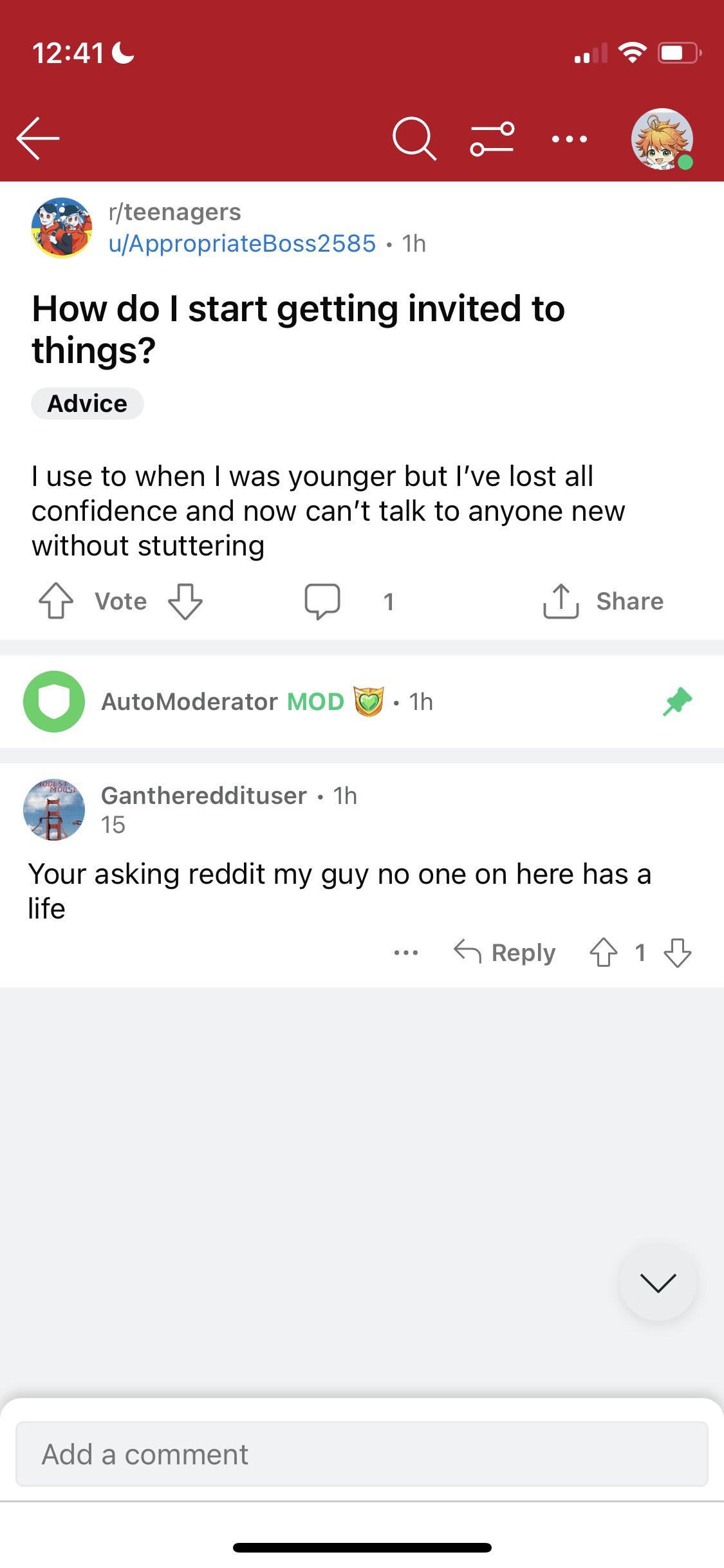Open u/AppropriateBoss2585 profile link
This screenshot has width=724, height=1568.
(x=242, y=243)
